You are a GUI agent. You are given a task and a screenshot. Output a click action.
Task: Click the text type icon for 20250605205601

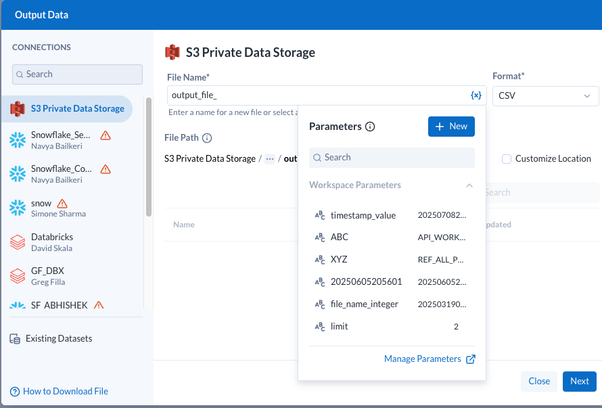[320, 282]
